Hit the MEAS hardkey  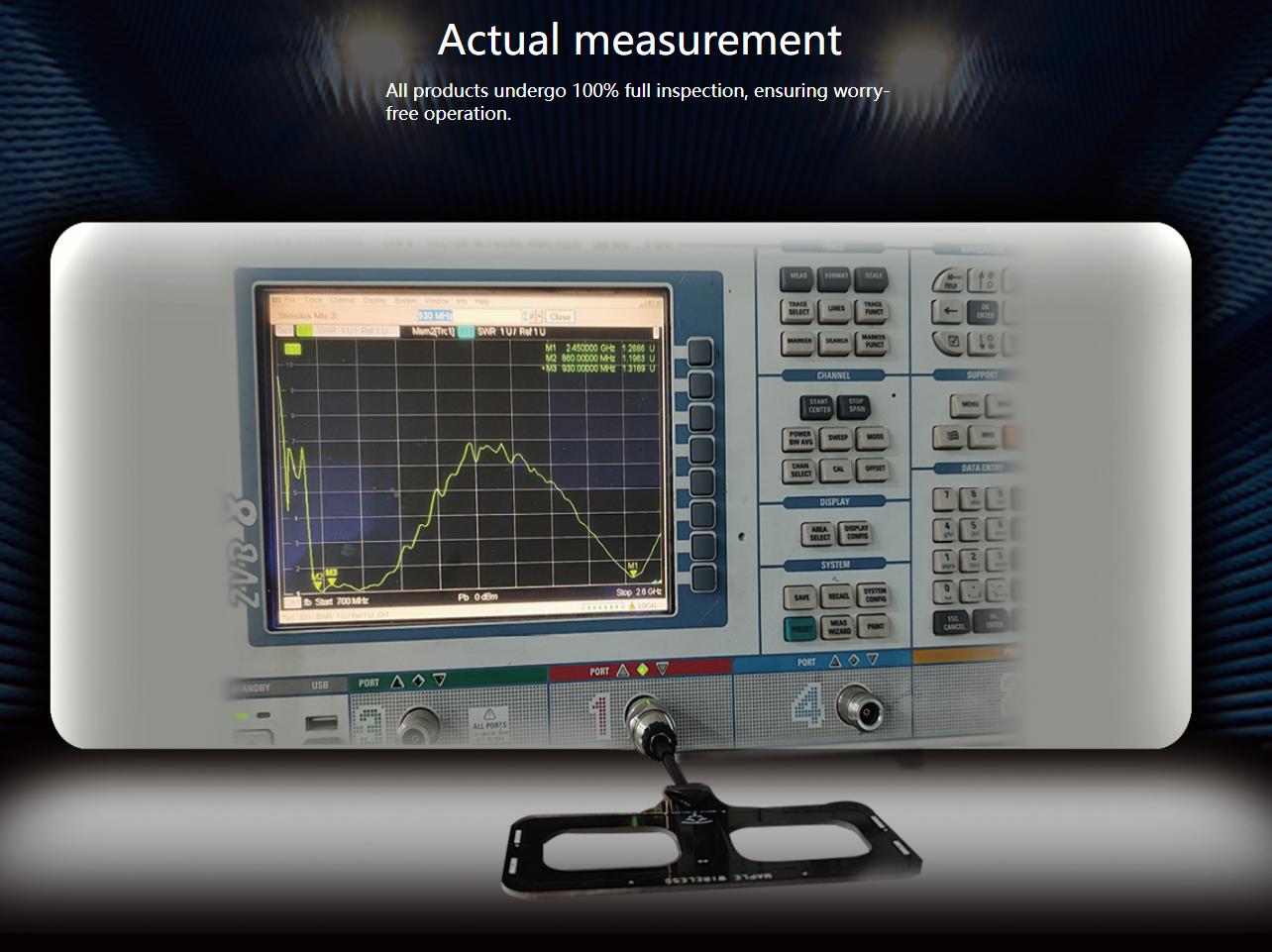pos(798,277)
